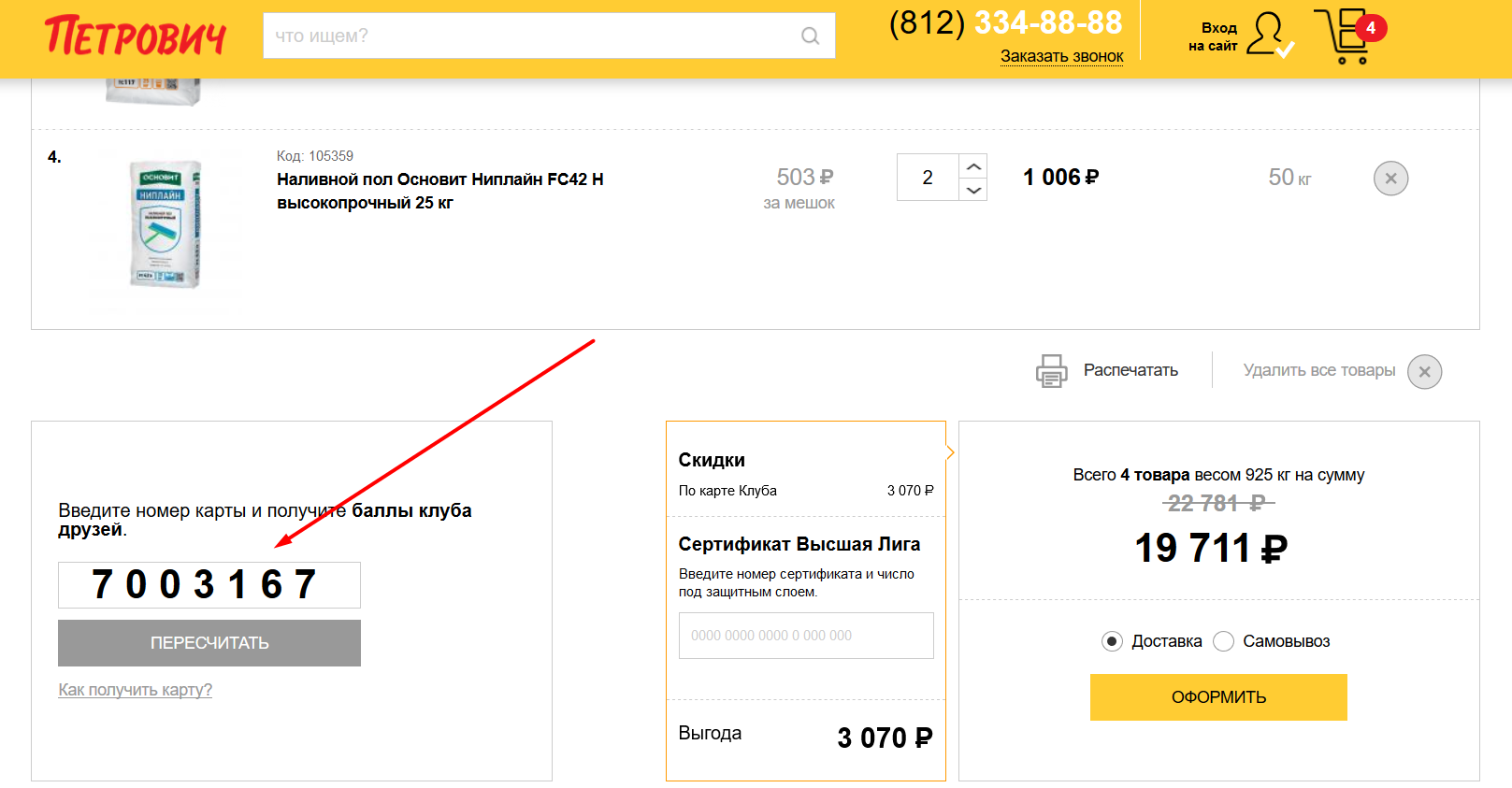Decrease quantity of Ниплайн FC42 H
This screenshot has width=1512, height=788.
click(x=973, y=189)
